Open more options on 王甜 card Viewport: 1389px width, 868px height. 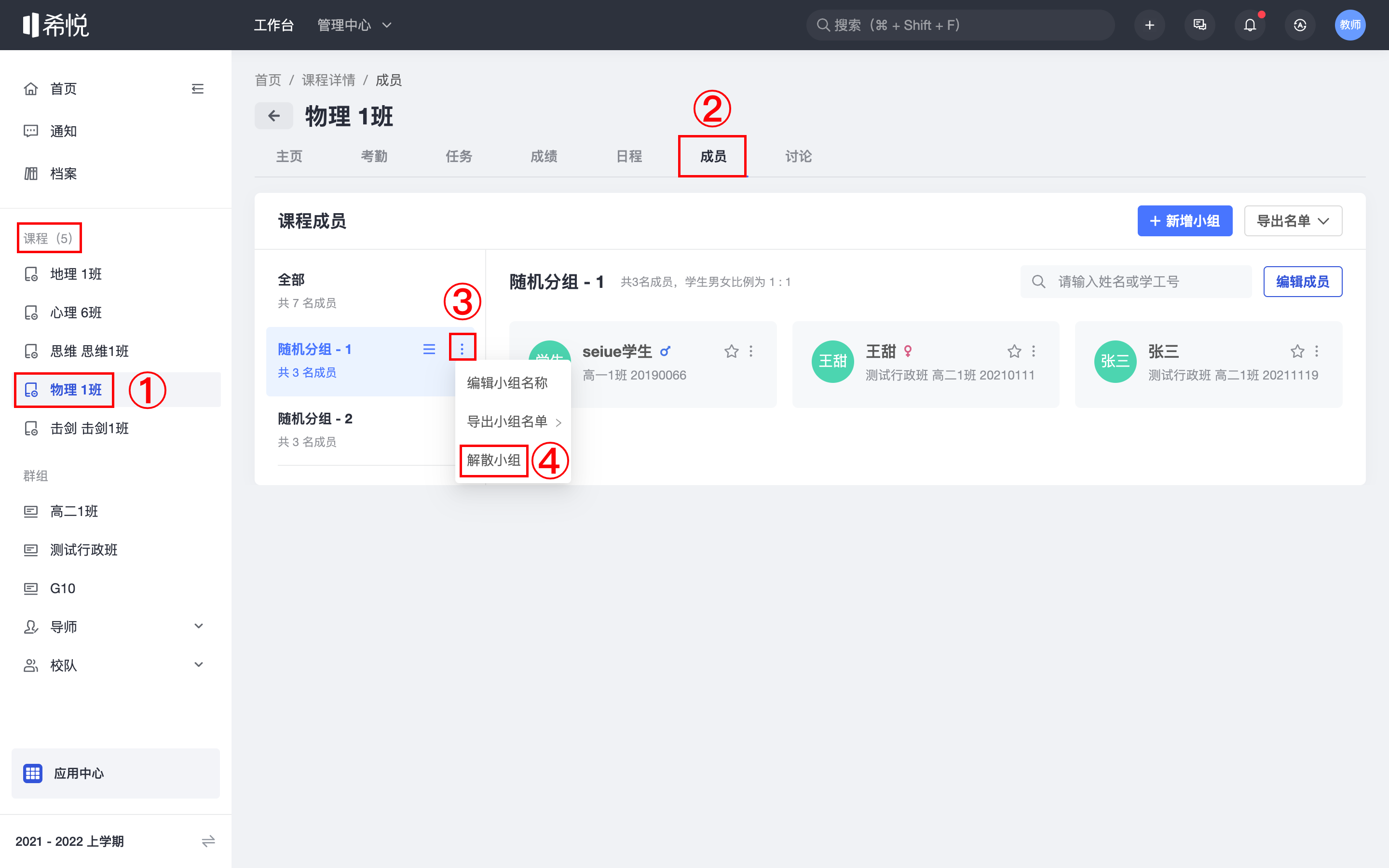point(1034,351)
